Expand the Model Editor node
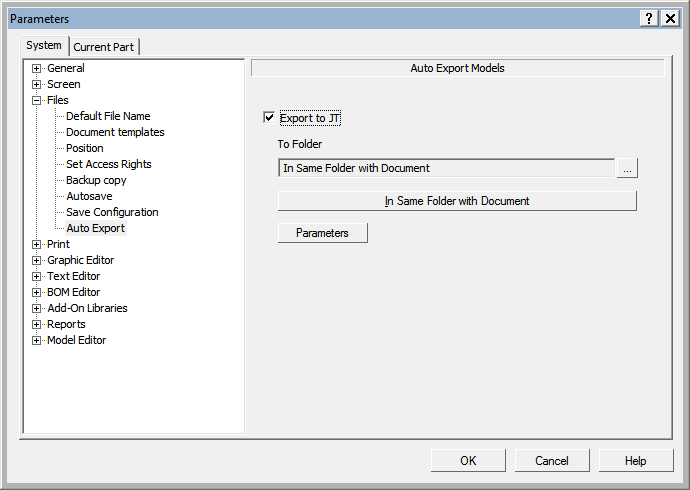 click(x=37, y=340)
